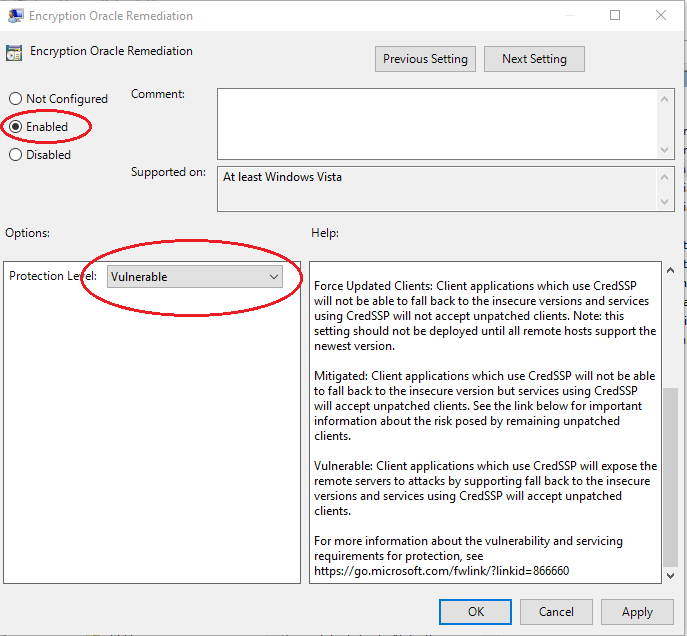Click the Cancel button
Viewport: 687px width, 636px height.
click(x=556, y=612)
